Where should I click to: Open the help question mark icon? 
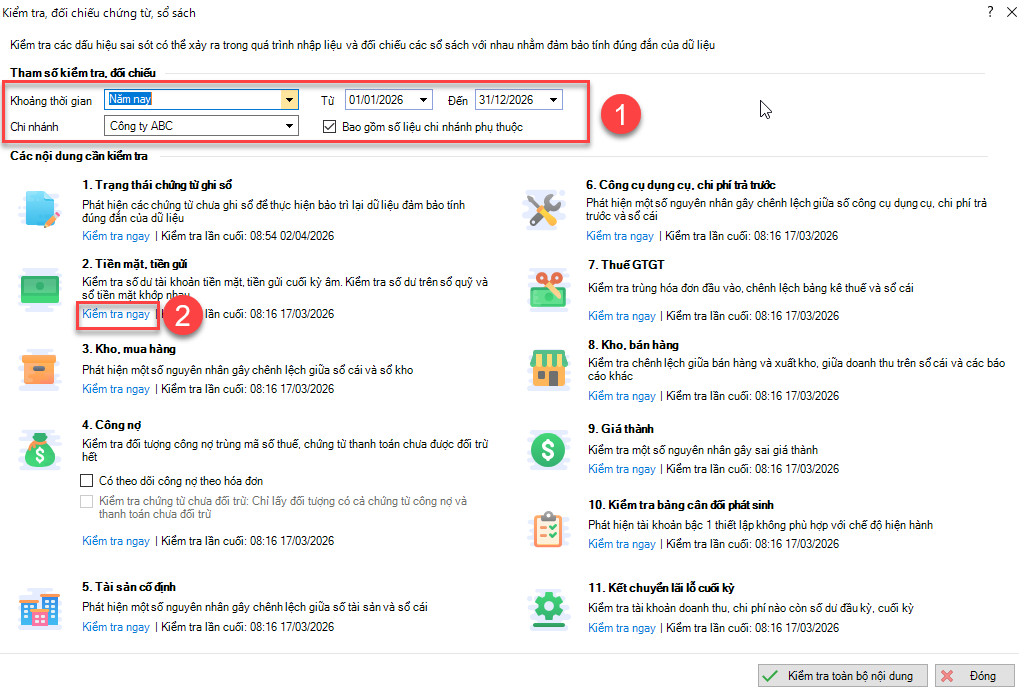990,12
